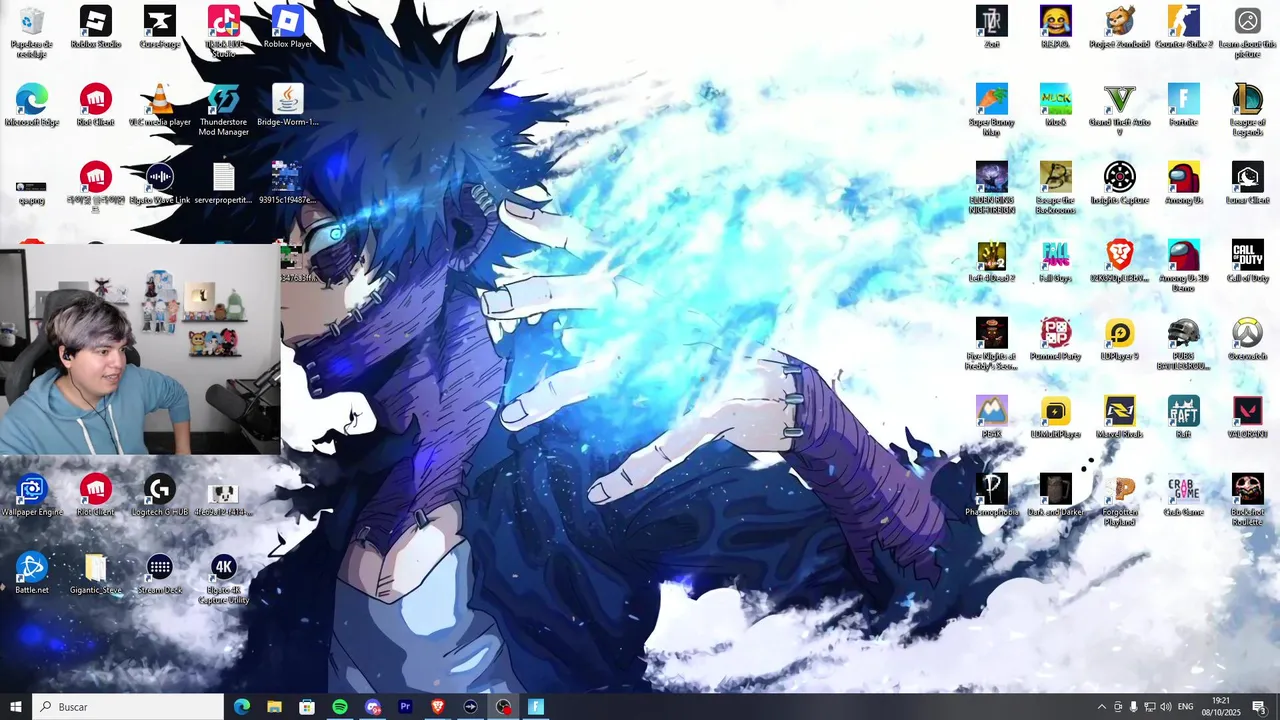Open the notification center
1280x720 pixels.
pos(1259,707)
